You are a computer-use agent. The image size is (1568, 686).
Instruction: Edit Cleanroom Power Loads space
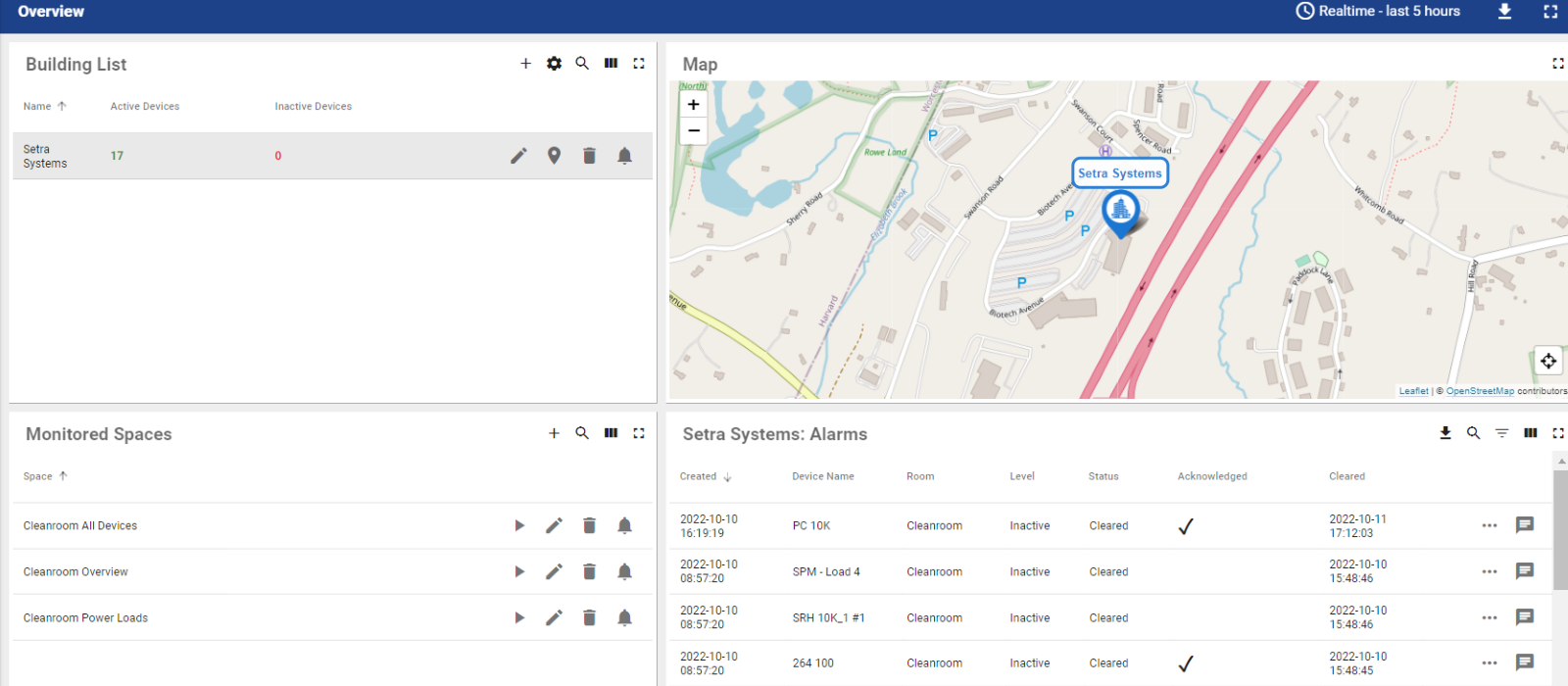554,618
